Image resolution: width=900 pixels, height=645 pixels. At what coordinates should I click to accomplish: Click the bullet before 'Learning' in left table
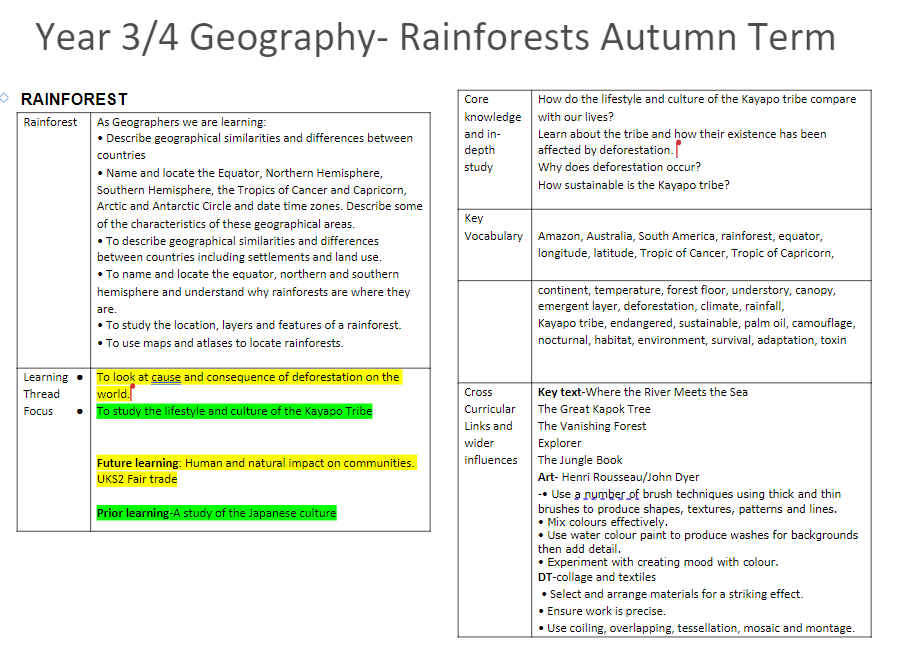tap(79, 377)
